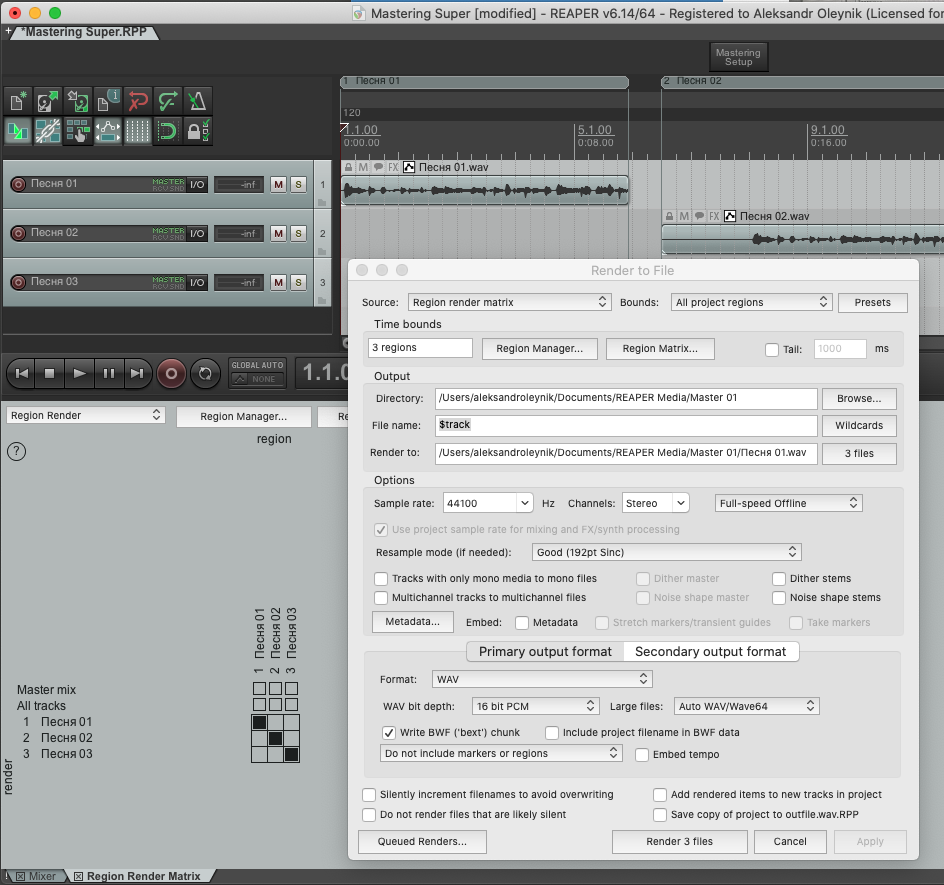Check Add rendered items to new tracks
Viewport: 944px width, 885px height.
click(x=660, y=795)
